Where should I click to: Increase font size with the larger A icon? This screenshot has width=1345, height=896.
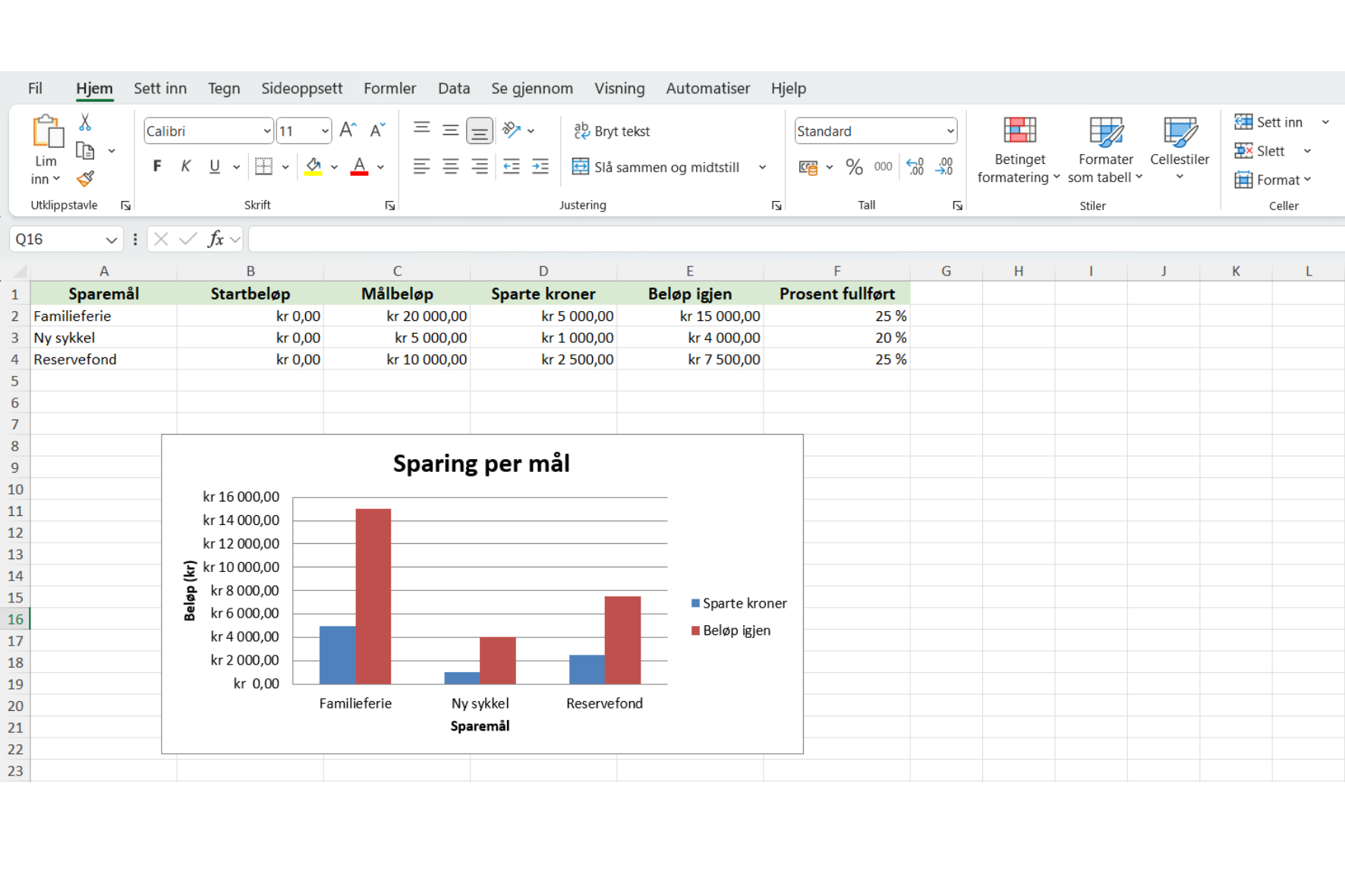tap(348, 130)
